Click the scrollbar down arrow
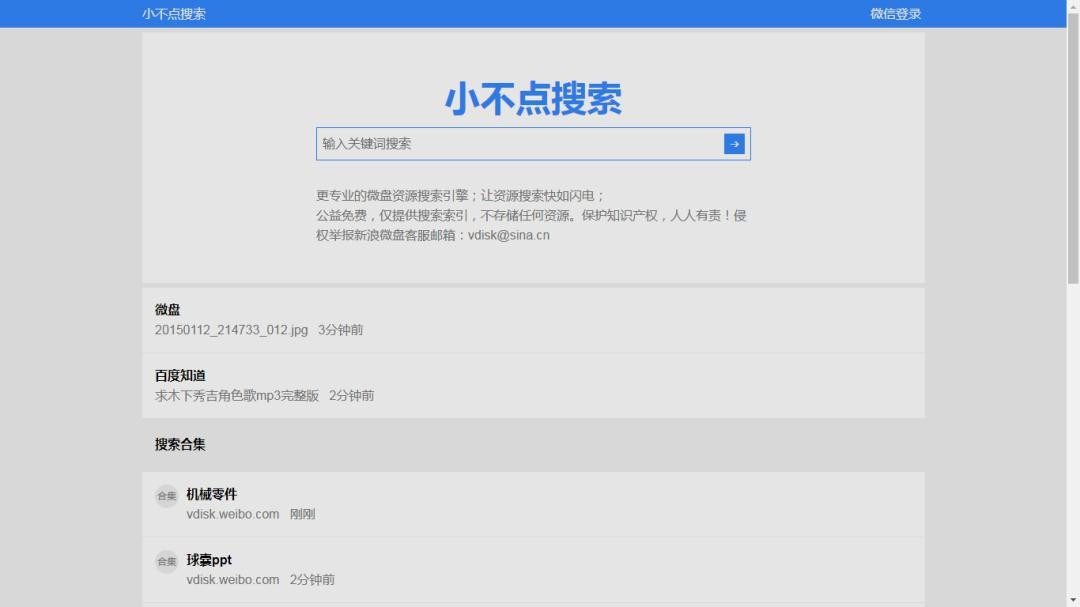The width and height of the screenshot is (1080, 607). click(1073, 600)
